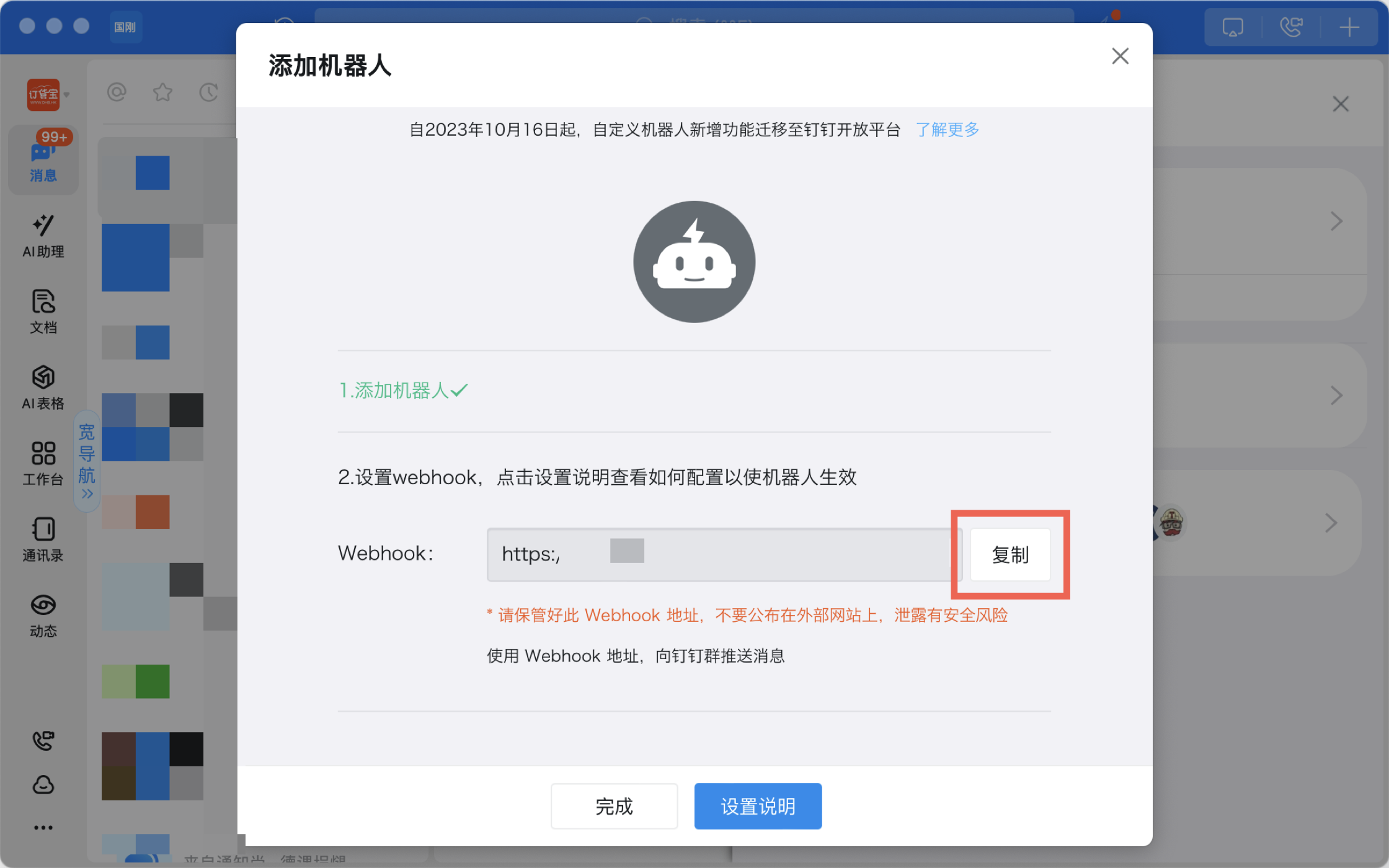Click the 完成 button
The height and width of the screenshot is (868, 1389).
point(614,806)
